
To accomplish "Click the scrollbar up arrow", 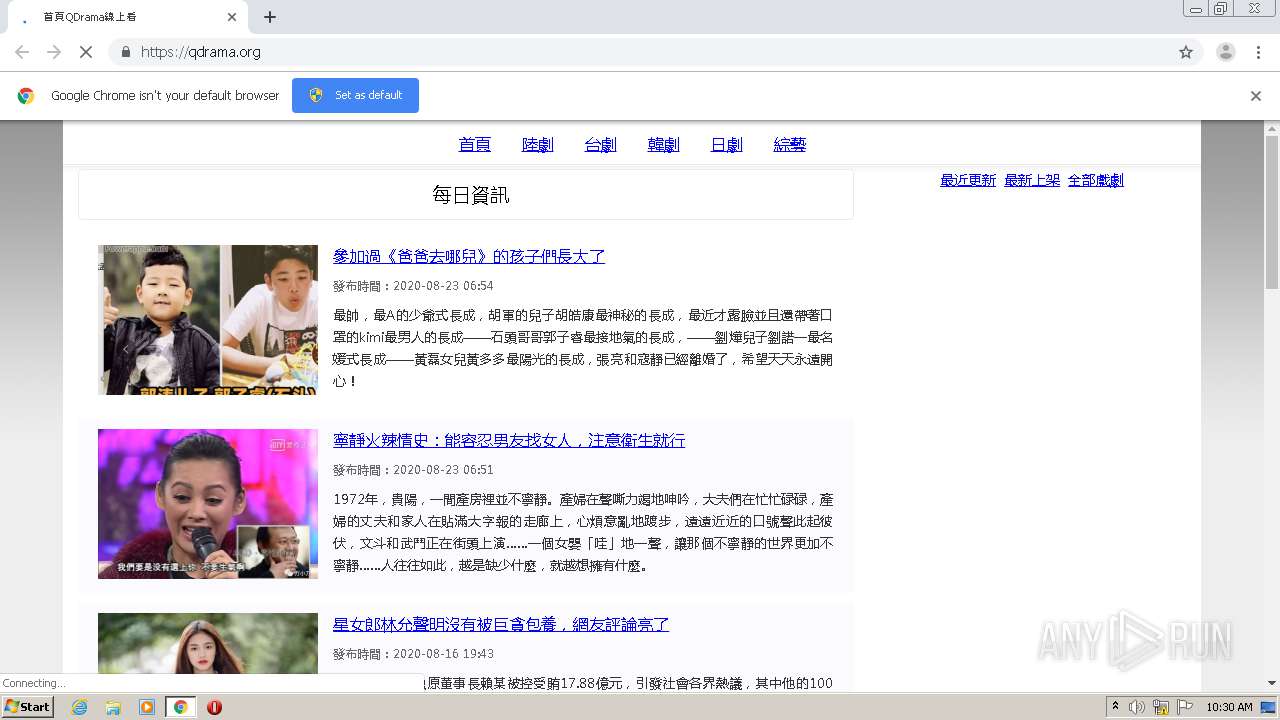I will click(x=1272, y=128).
